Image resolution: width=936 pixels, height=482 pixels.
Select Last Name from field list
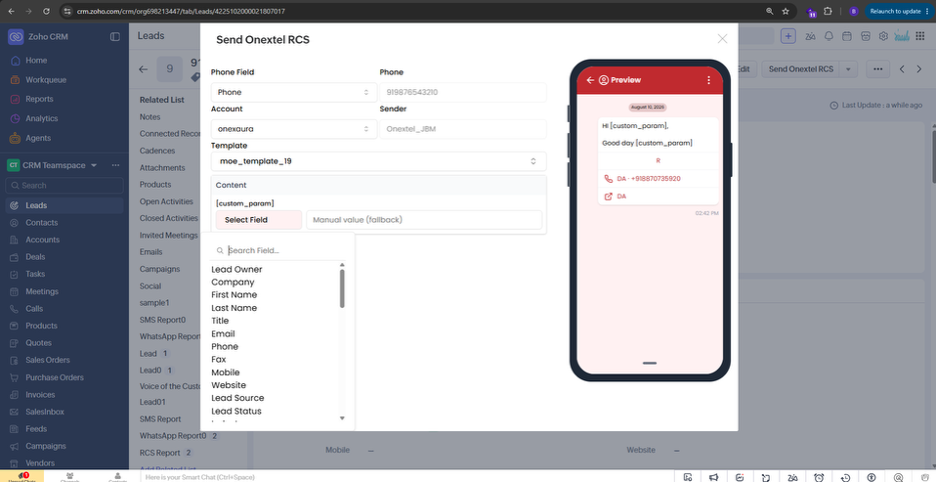click(234, 308)
